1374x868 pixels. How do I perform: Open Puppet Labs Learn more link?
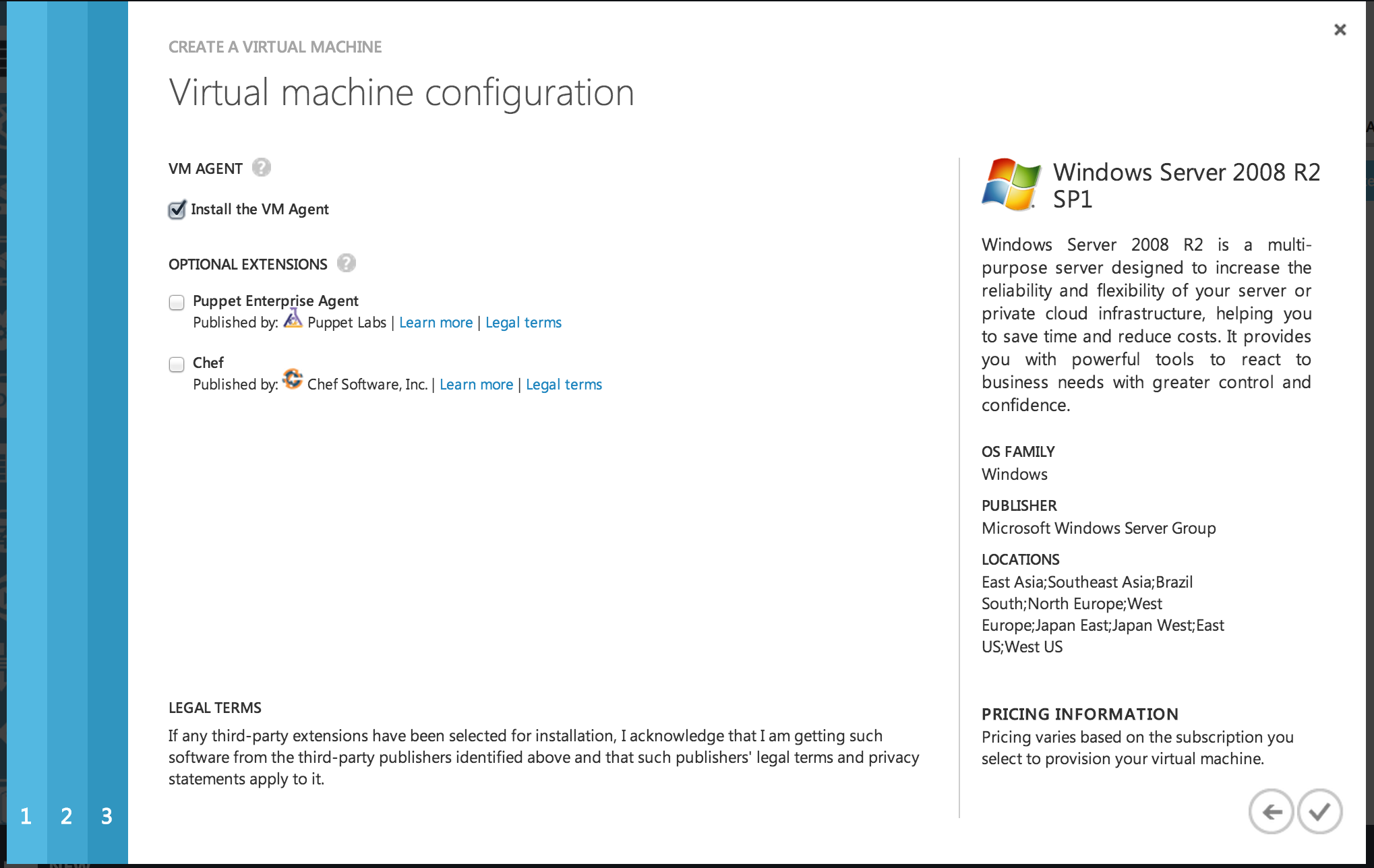[x=436, y=323]
